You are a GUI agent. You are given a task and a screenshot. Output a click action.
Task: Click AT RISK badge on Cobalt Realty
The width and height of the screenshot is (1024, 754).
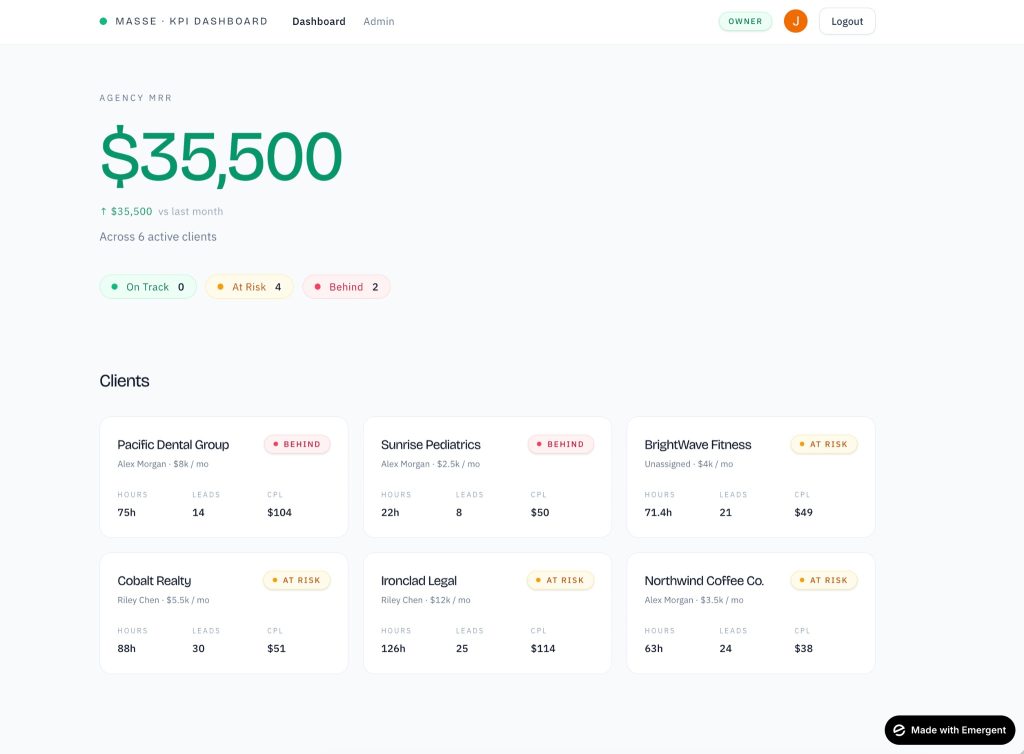click(297, 580)
